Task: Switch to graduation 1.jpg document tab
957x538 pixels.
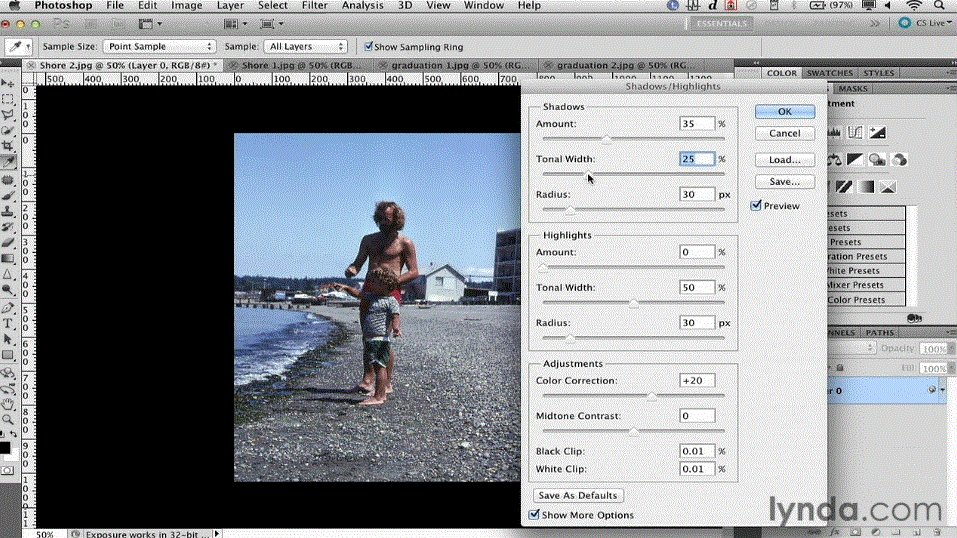Action: pyautogui.click(x=457, y=65)
